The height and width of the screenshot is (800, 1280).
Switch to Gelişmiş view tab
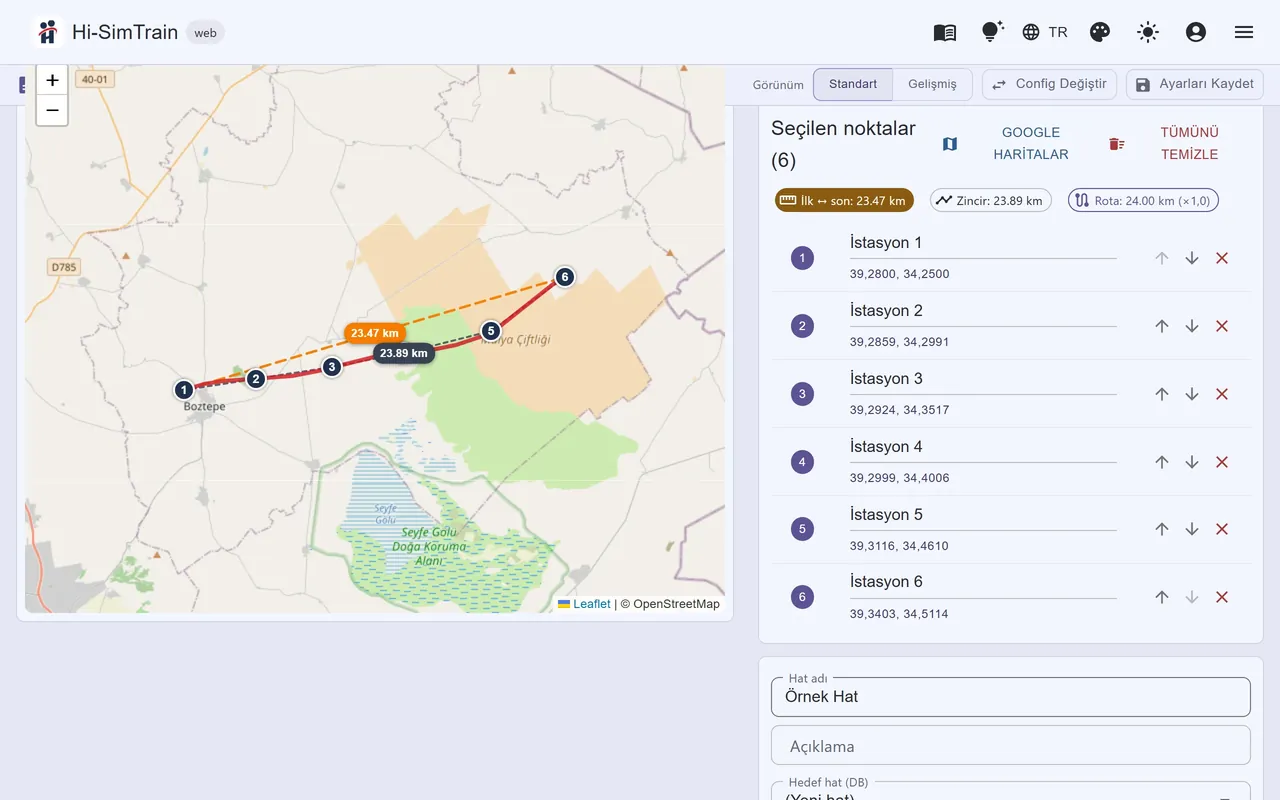pos(932,84)
